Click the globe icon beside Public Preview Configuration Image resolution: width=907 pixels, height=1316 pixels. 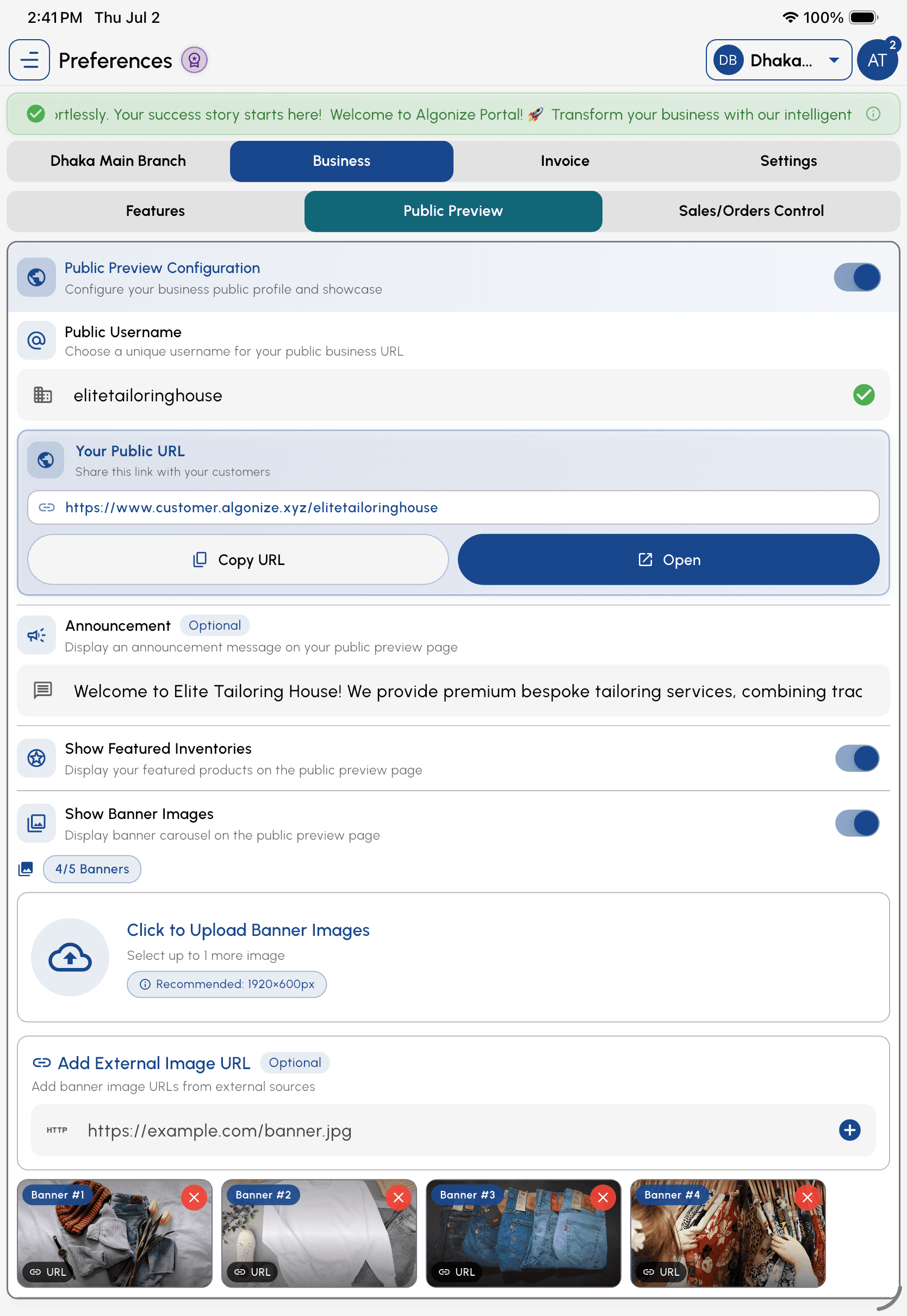click(36, 277)
